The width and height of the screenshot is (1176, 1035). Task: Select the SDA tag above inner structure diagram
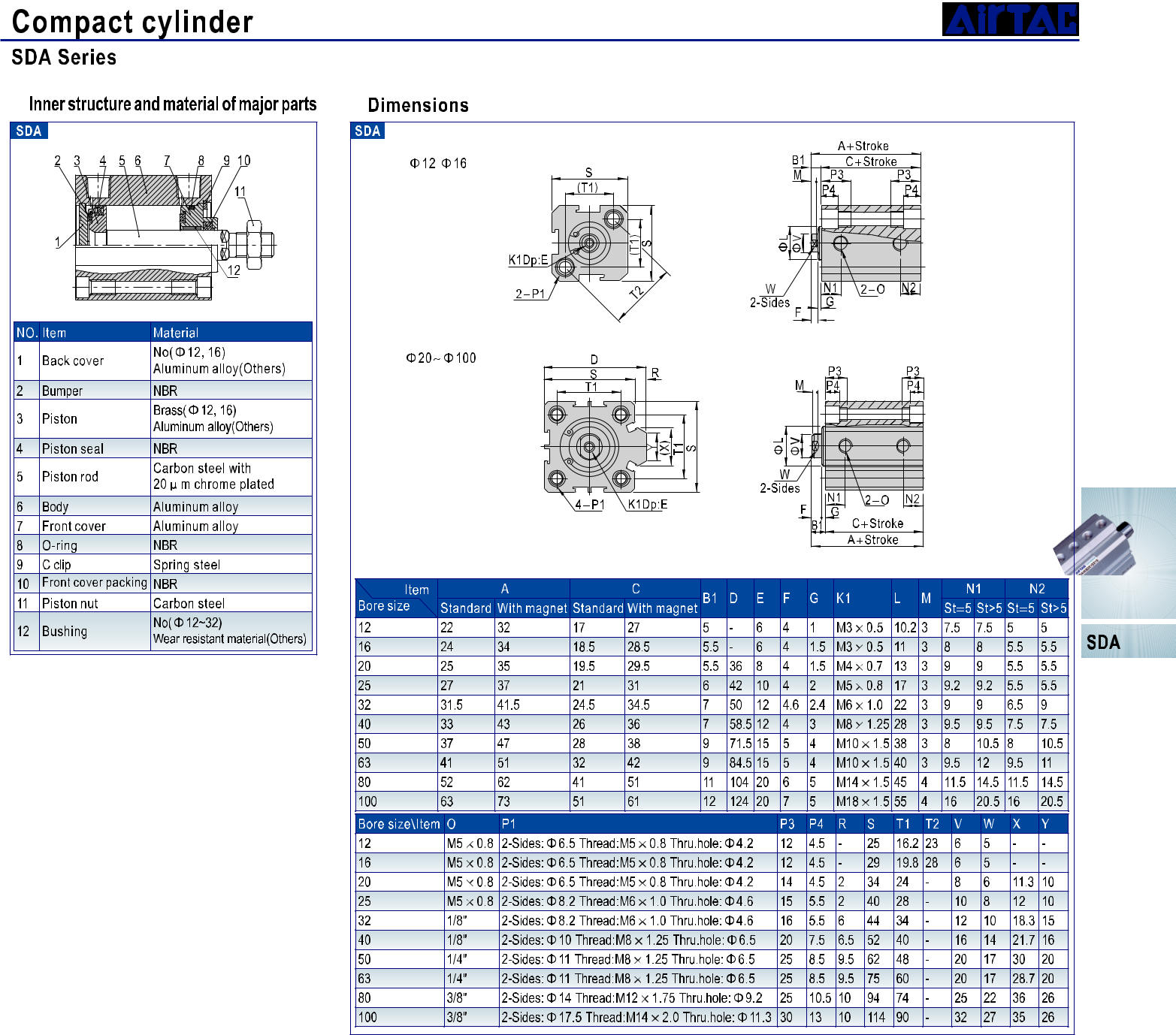tap(29, 131)
